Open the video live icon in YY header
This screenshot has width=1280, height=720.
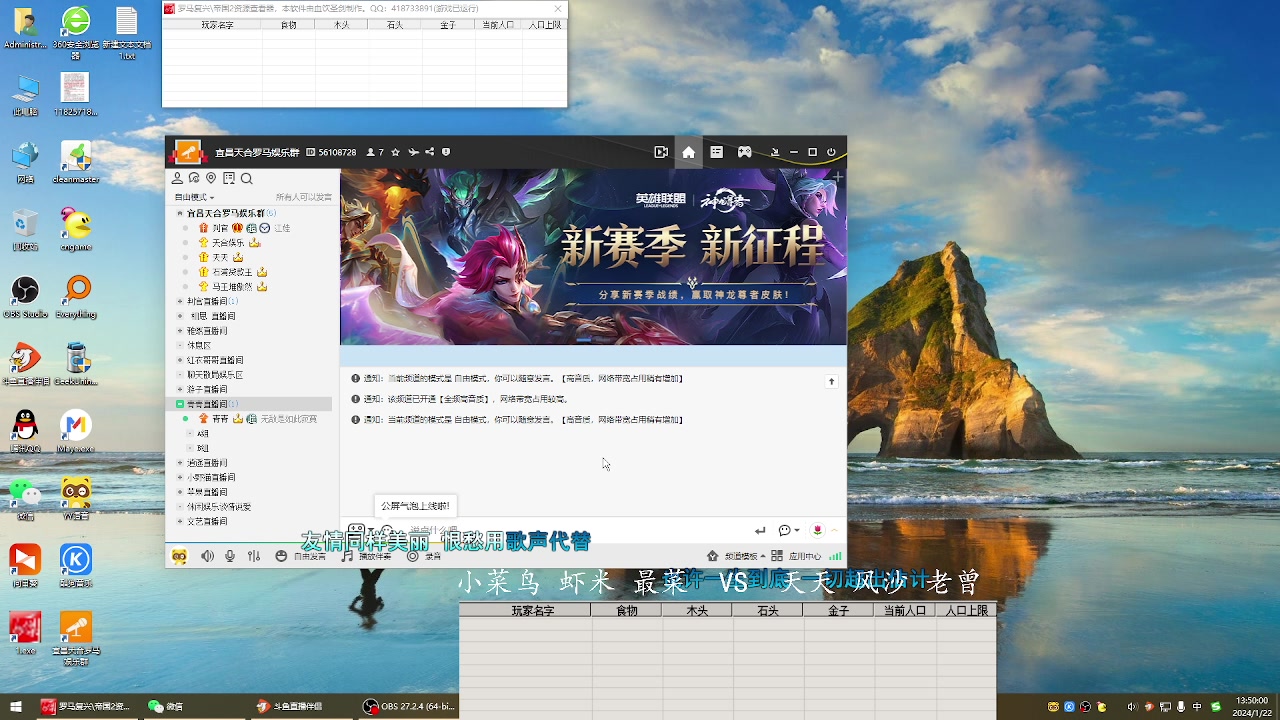(661, 152)
